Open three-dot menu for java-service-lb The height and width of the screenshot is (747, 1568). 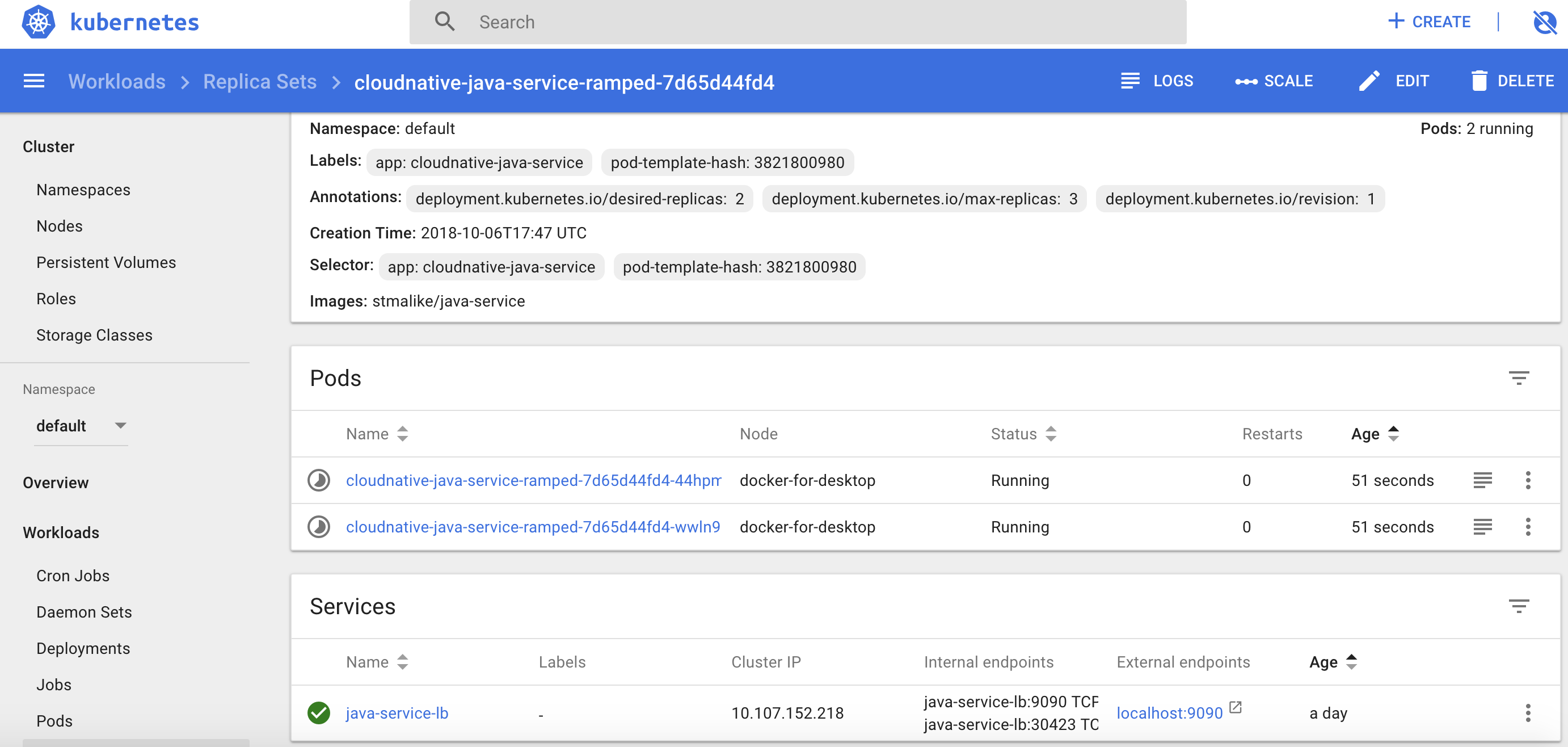(1527, 712)
